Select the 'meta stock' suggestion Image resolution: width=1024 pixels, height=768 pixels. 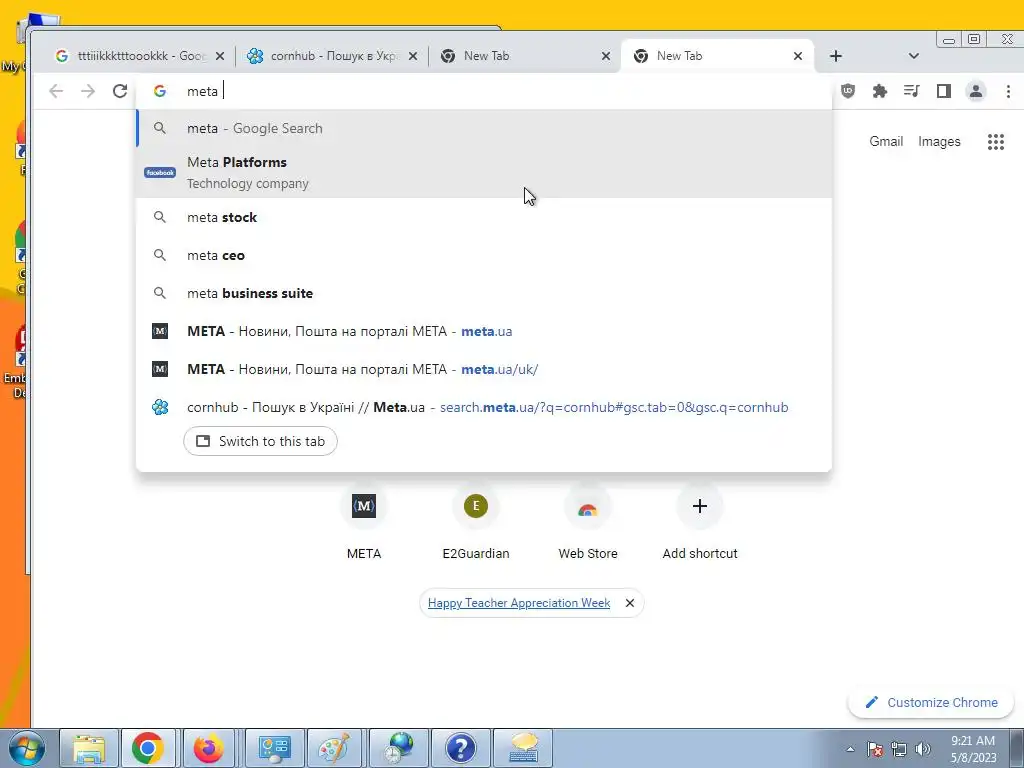pyautogui.click(x=483, y=217)
